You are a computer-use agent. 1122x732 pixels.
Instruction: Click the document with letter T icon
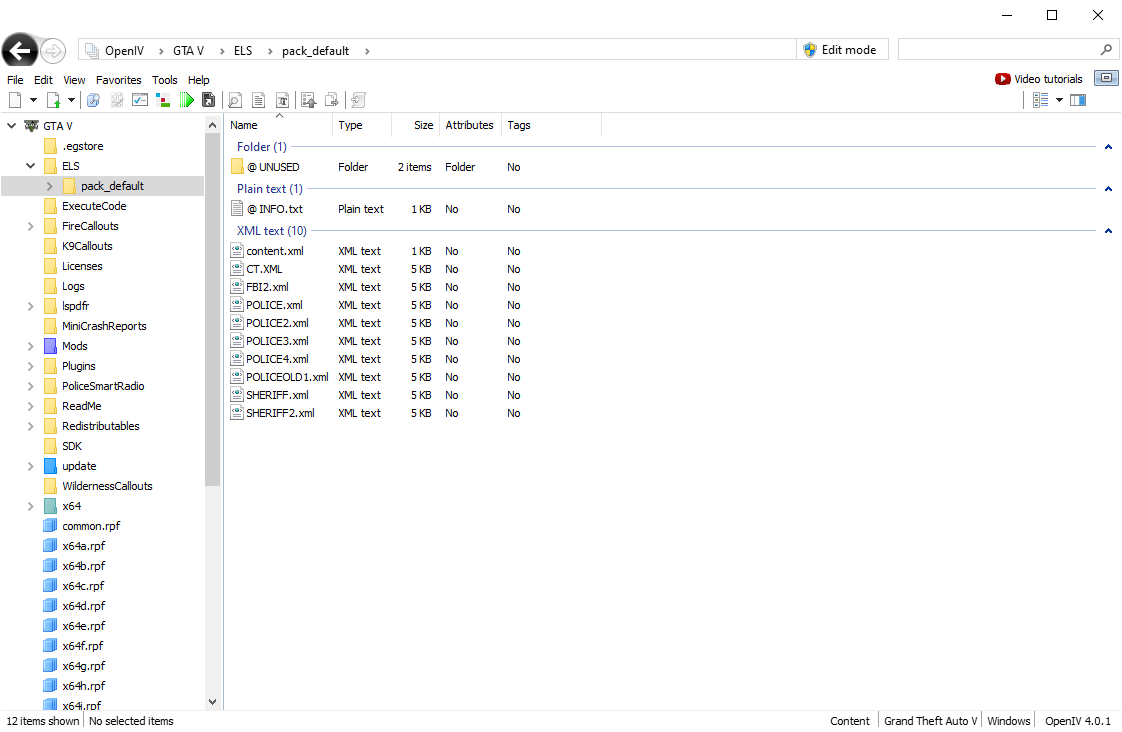tap(283, 100)
